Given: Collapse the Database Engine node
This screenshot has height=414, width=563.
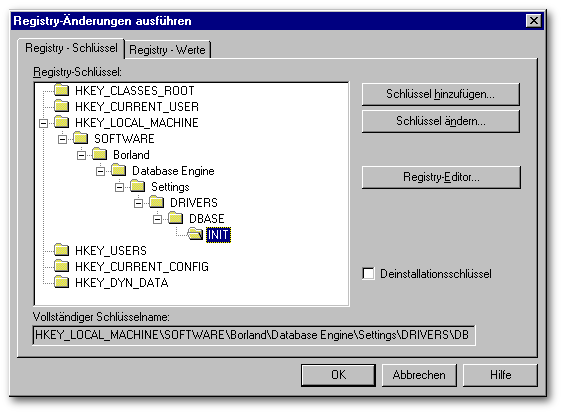Looking at the screenshot, I should coord(101,171).
